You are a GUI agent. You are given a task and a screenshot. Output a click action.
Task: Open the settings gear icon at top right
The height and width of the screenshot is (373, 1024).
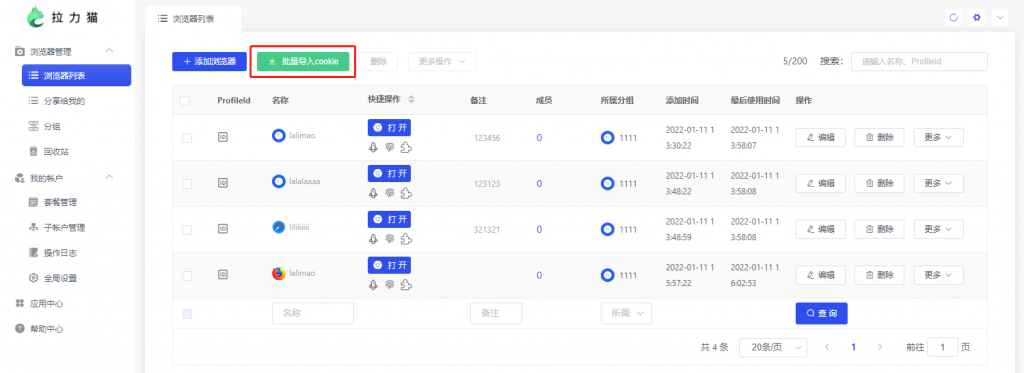(x=977, y=18)
